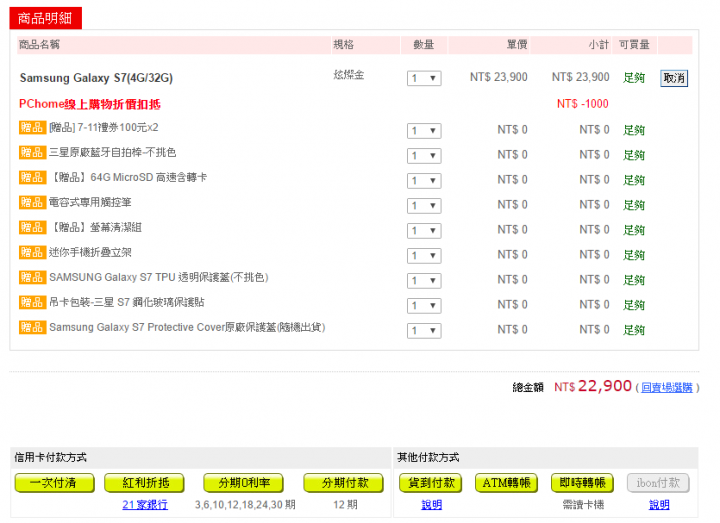The width and height of the screenshot is (720, 523).
Task: Click 足夠 stock status for Galaxy S7
Action: coord(634,78)
